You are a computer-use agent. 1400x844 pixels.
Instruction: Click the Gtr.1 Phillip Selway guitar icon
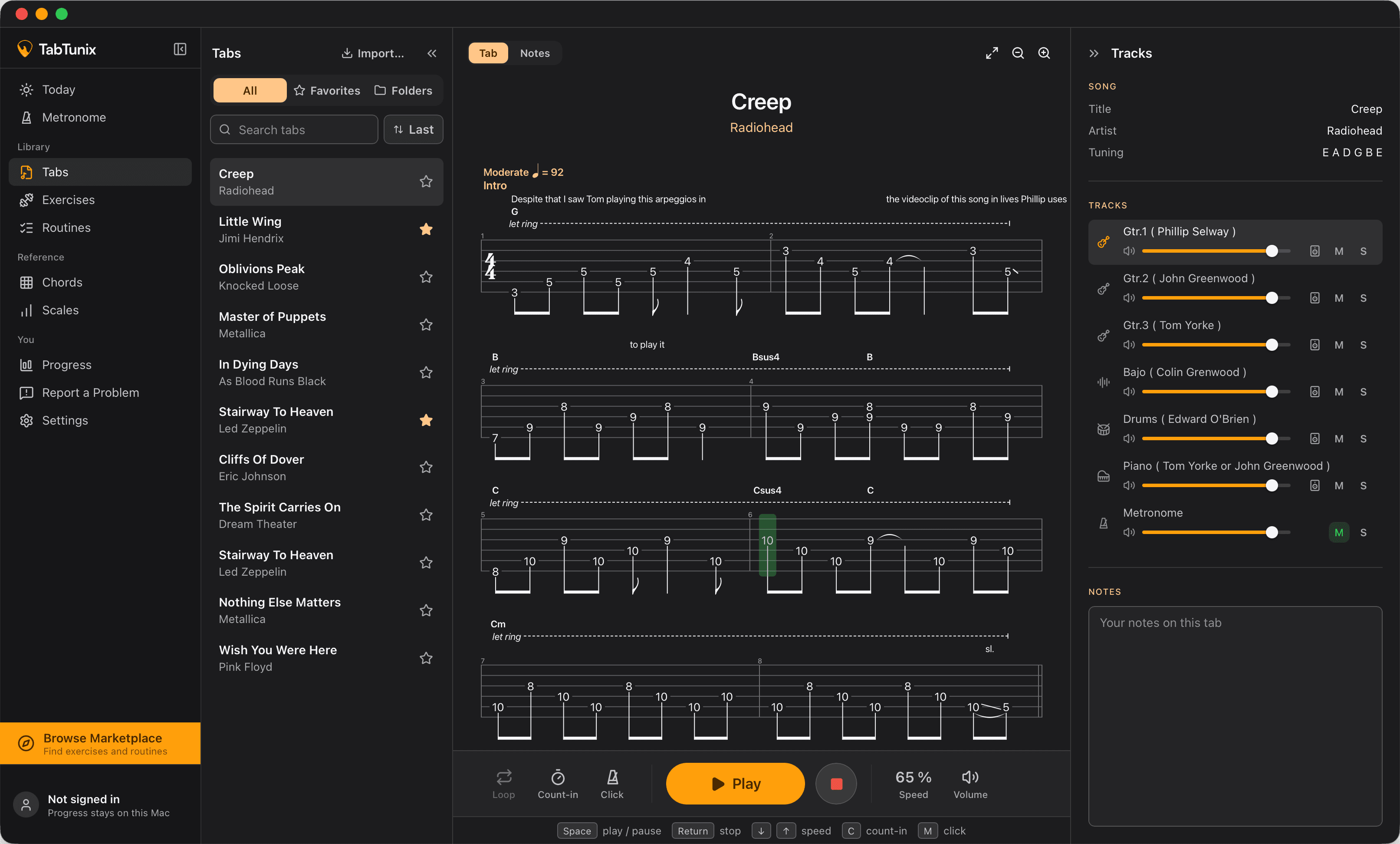(x=1103, y=242)
